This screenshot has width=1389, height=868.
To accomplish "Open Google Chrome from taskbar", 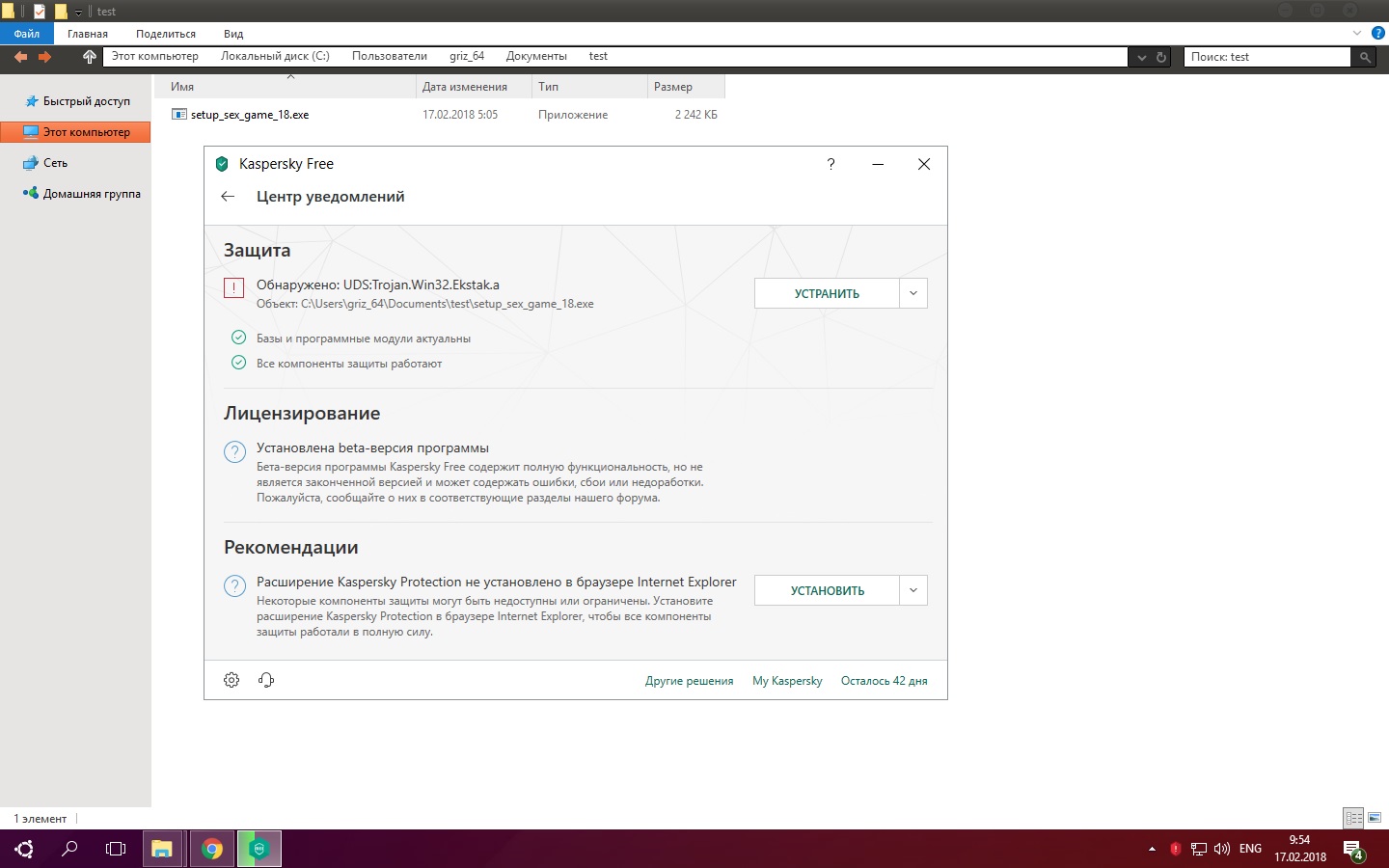I will (x=212, y=849).
